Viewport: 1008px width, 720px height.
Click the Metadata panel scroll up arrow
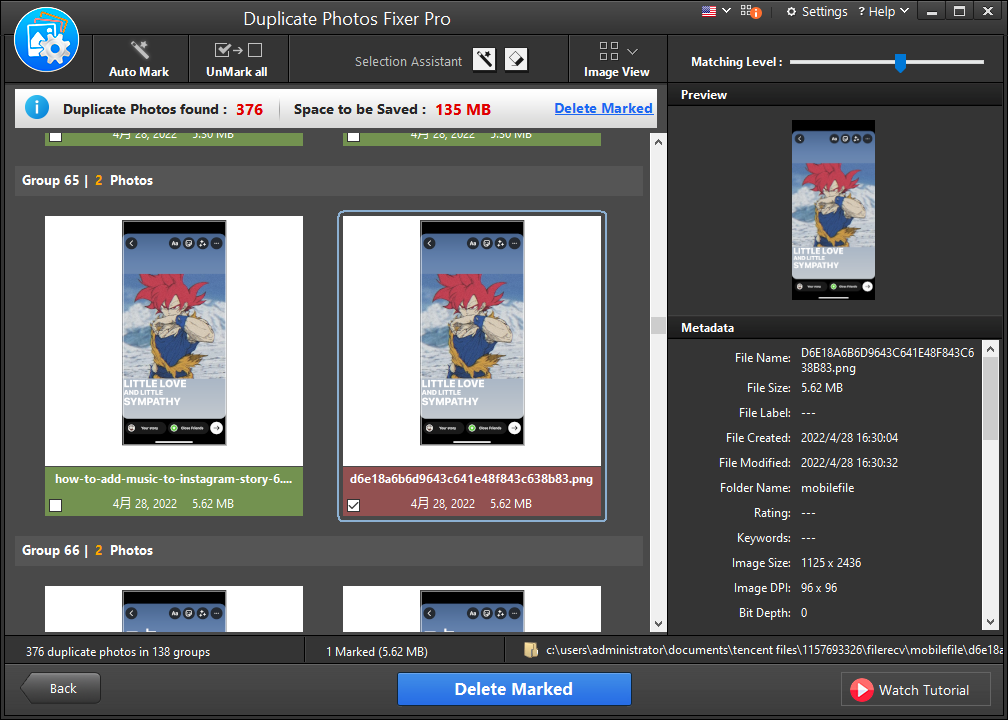(991, 349)
